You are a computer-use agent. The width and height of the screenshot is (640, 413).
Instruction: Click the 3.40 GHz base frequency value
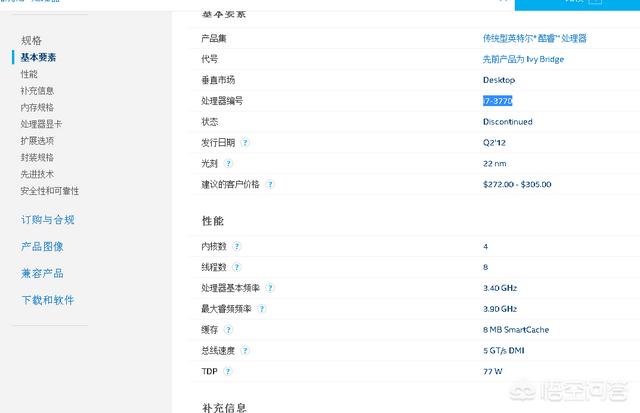point(500,288)
